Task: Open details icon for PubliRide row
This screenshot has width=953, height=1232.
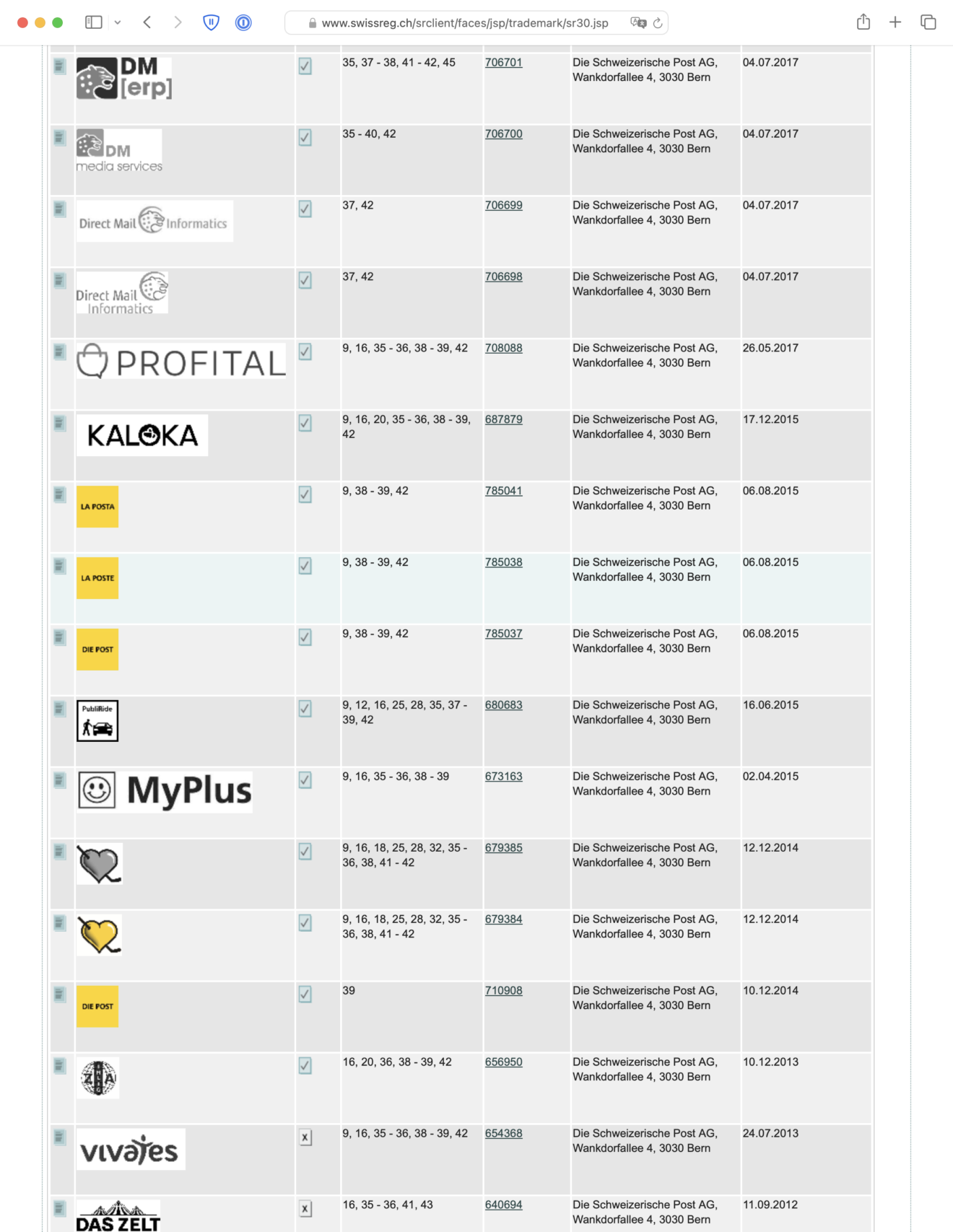Action: (60, 709)
